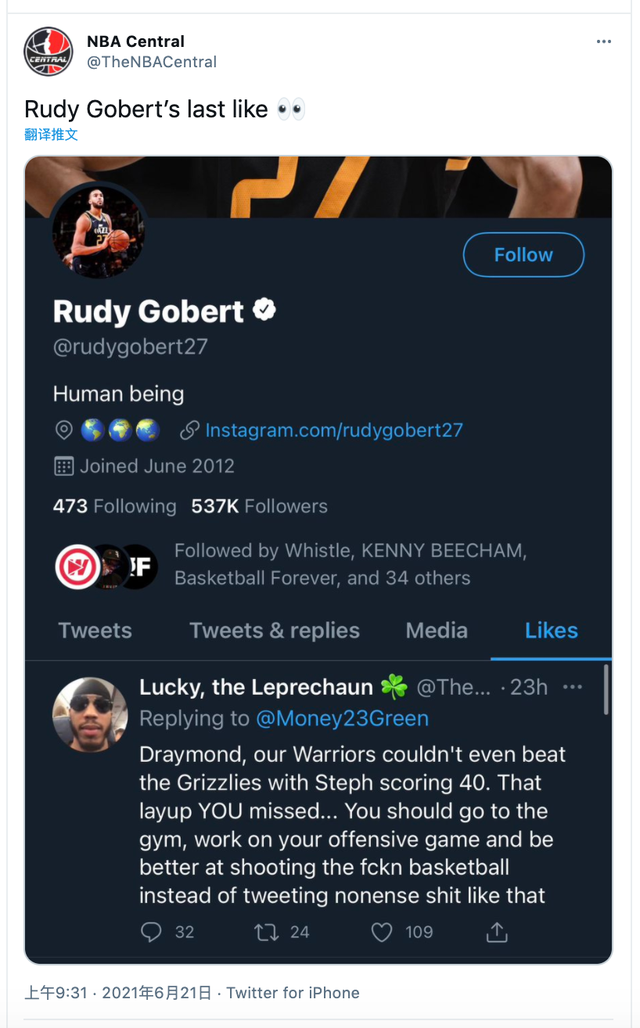Screen dimensions: 640x1028
Task: Open the Media tab
Action: point(436,631)
